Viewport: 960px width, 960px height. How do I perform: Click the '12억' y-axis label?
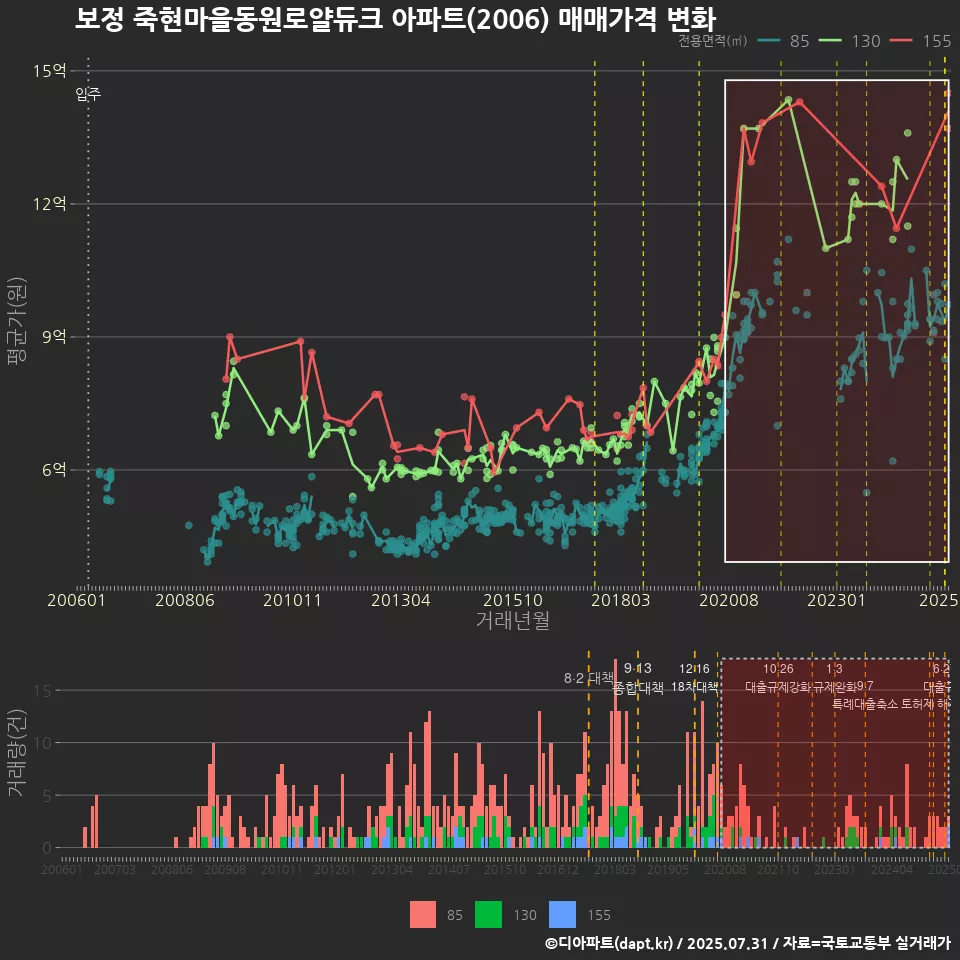coord(50,204)
